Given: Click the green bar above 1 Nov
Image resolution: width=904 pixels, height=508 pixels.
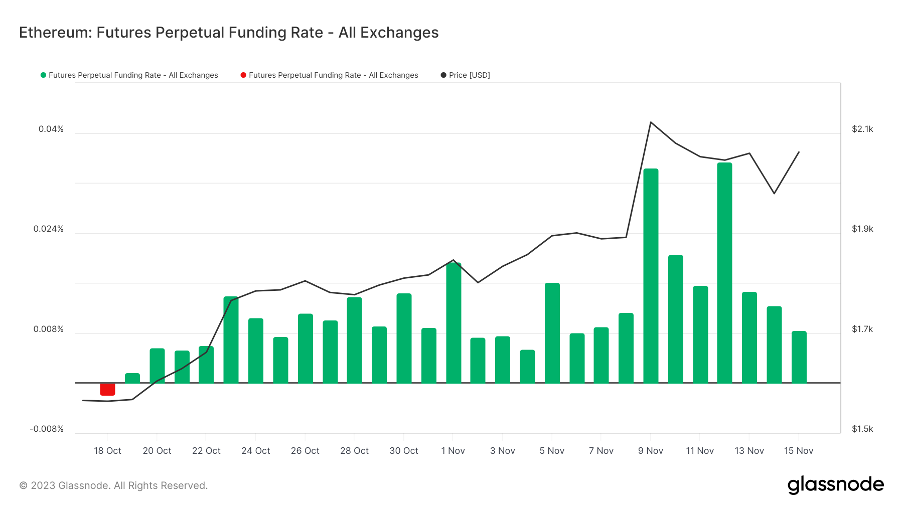Looking at the screenshot, I should (x=454, y=322).
